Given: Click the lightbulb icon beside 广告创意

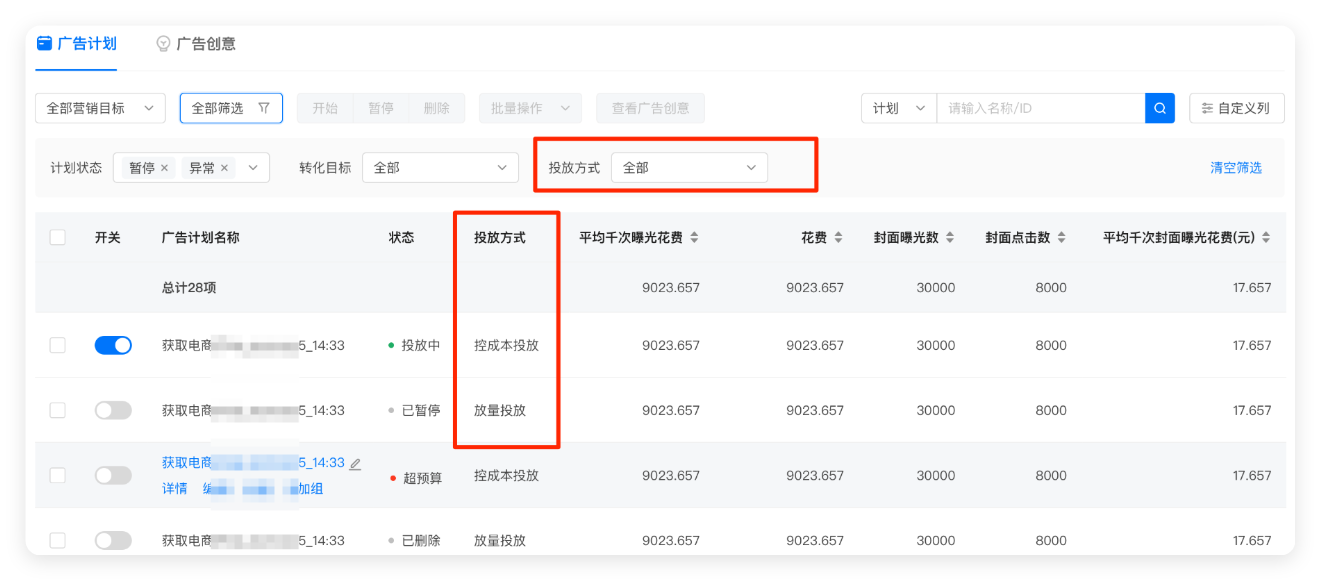Looking at the screenshot, I should 163,44.
